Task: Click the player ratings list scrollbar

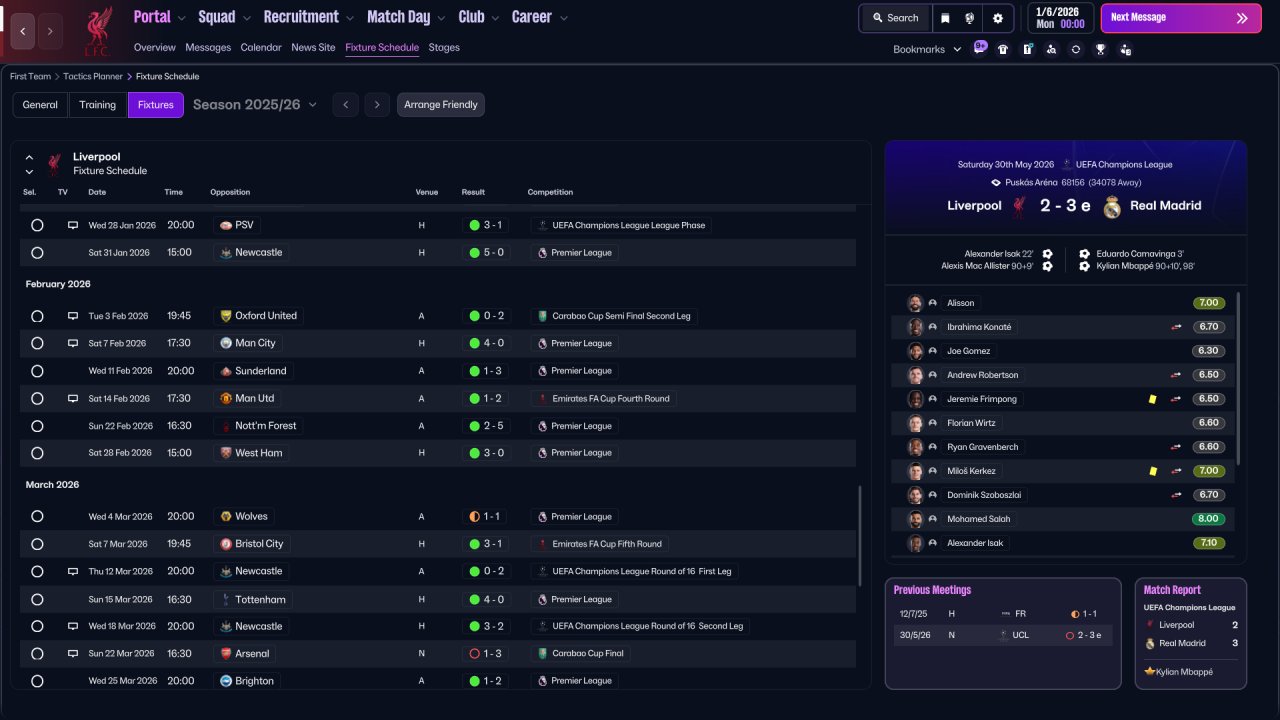Action: tap(1238, 378)
